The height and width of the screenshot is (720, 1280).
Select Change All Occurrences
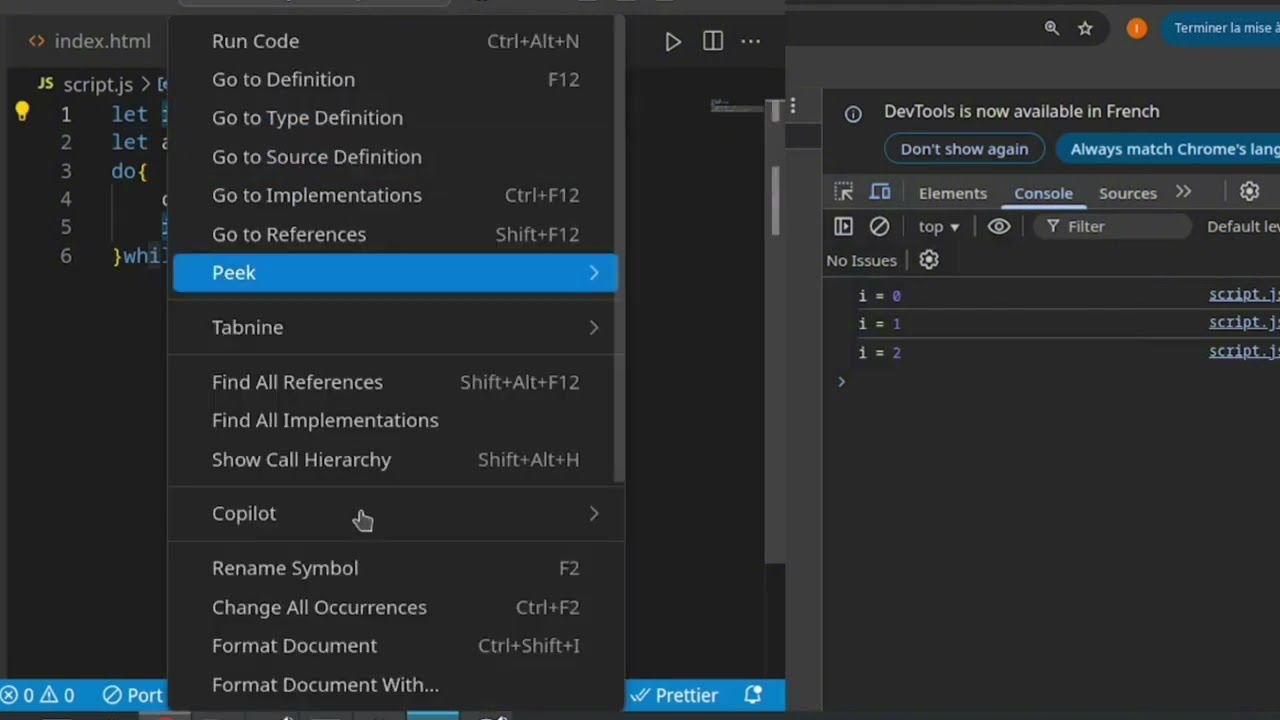395,607
